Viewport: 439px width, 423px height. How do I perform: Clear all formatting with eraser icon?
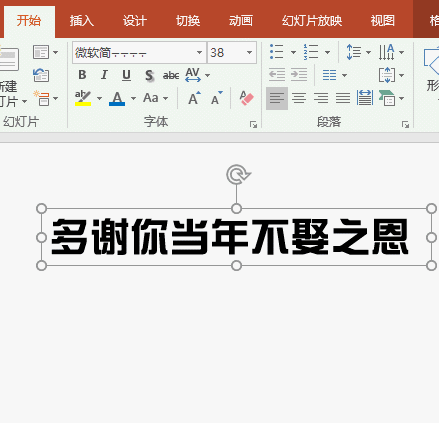click(x=246, y=98)
